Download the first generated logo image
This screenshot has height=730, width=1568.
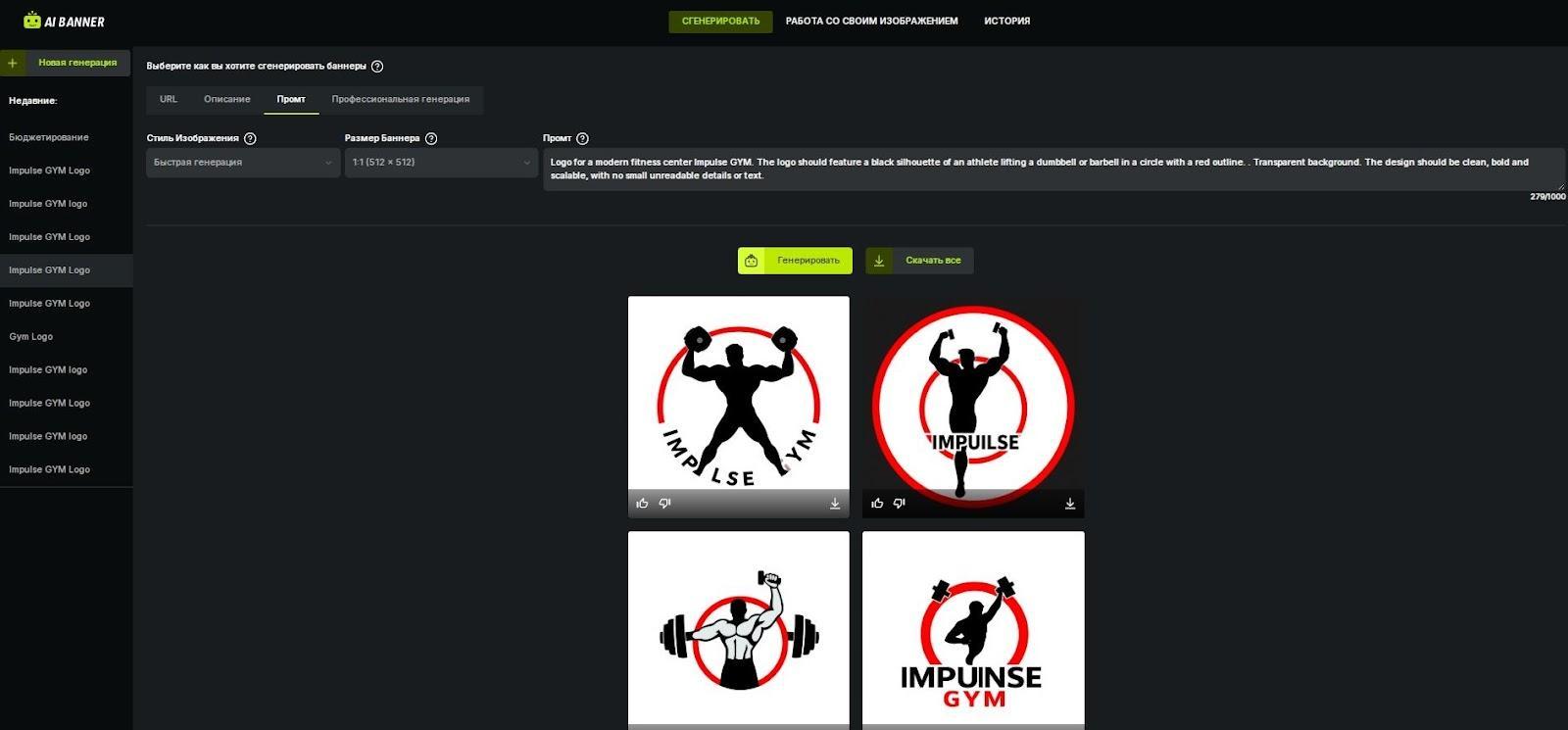835,504
